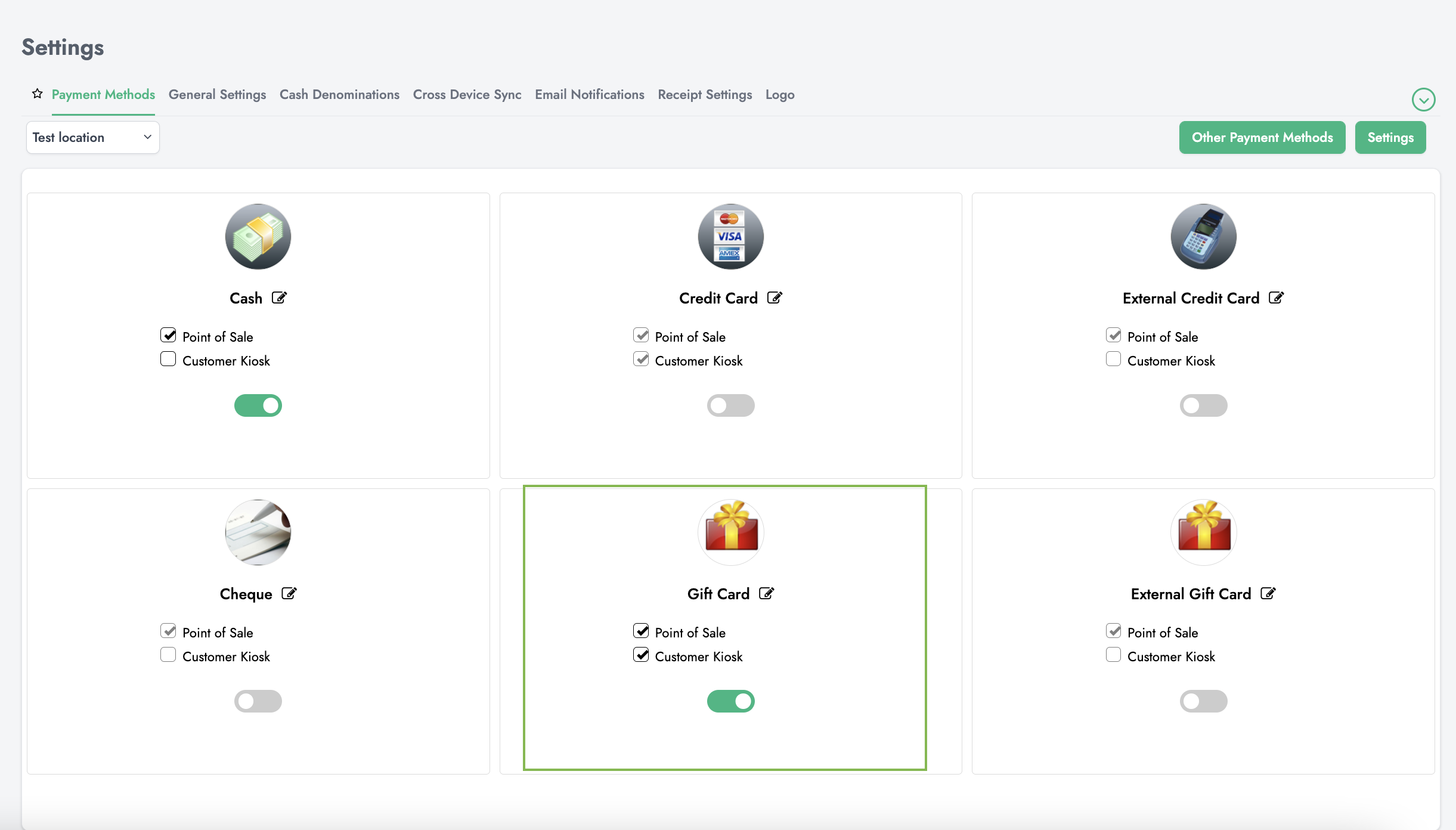Screen dimensions: 1456x830
Task: Click the Other Payment Methods button
Action: [1262, 137]
